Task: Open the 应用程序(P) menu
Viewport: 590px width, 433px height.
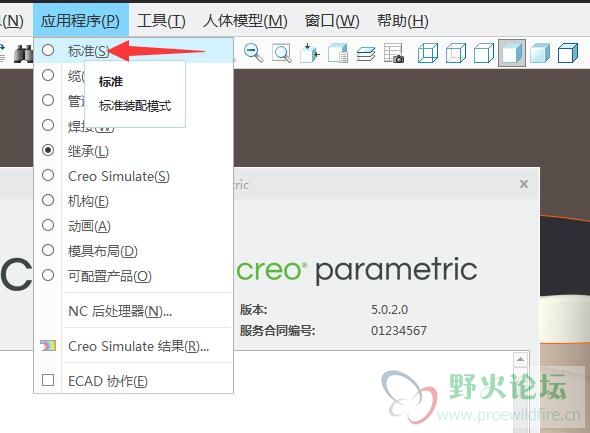Action: click(80, 20)
